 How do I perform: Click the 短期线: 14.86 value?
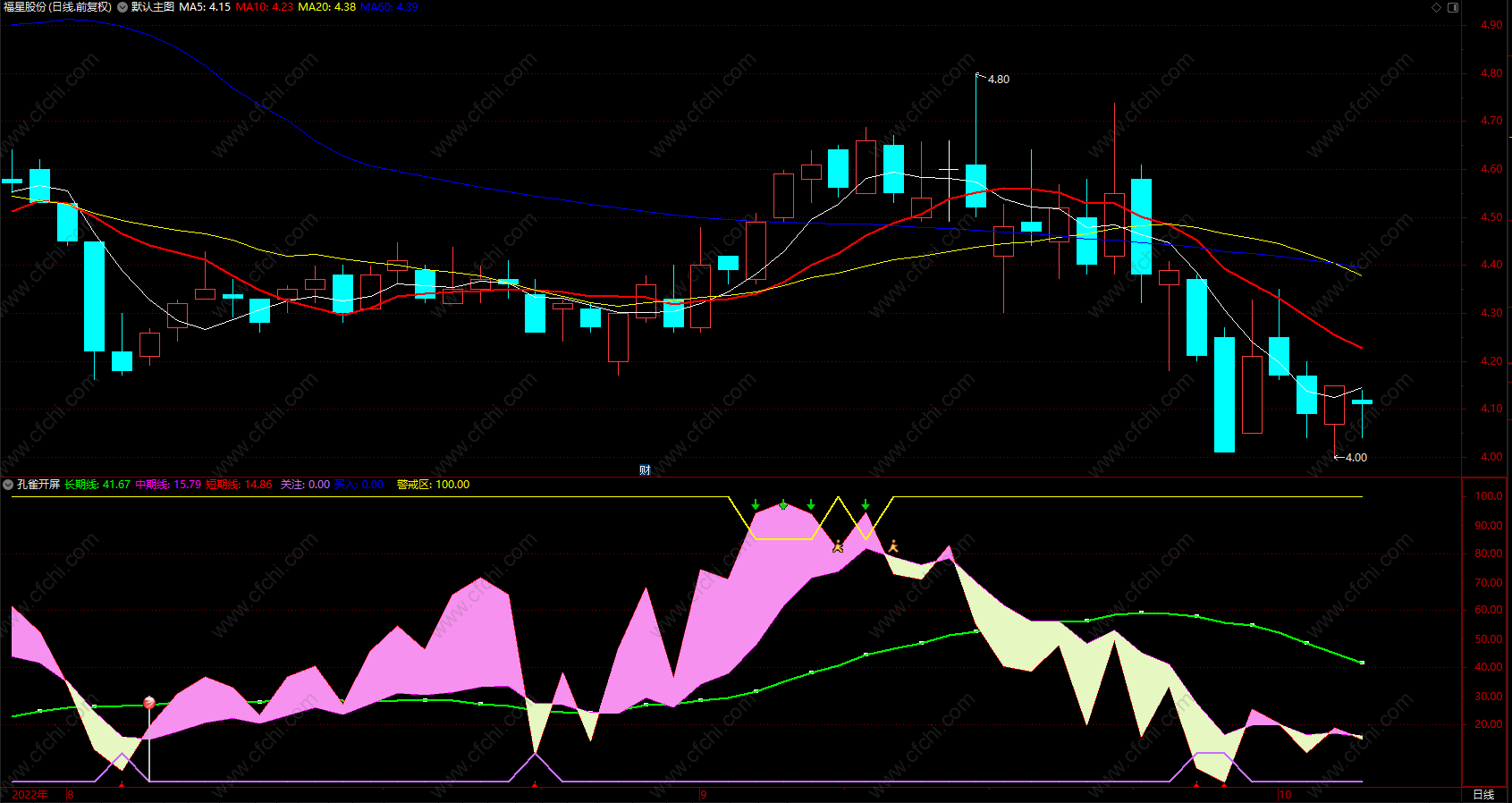click(x=239, y=485)
